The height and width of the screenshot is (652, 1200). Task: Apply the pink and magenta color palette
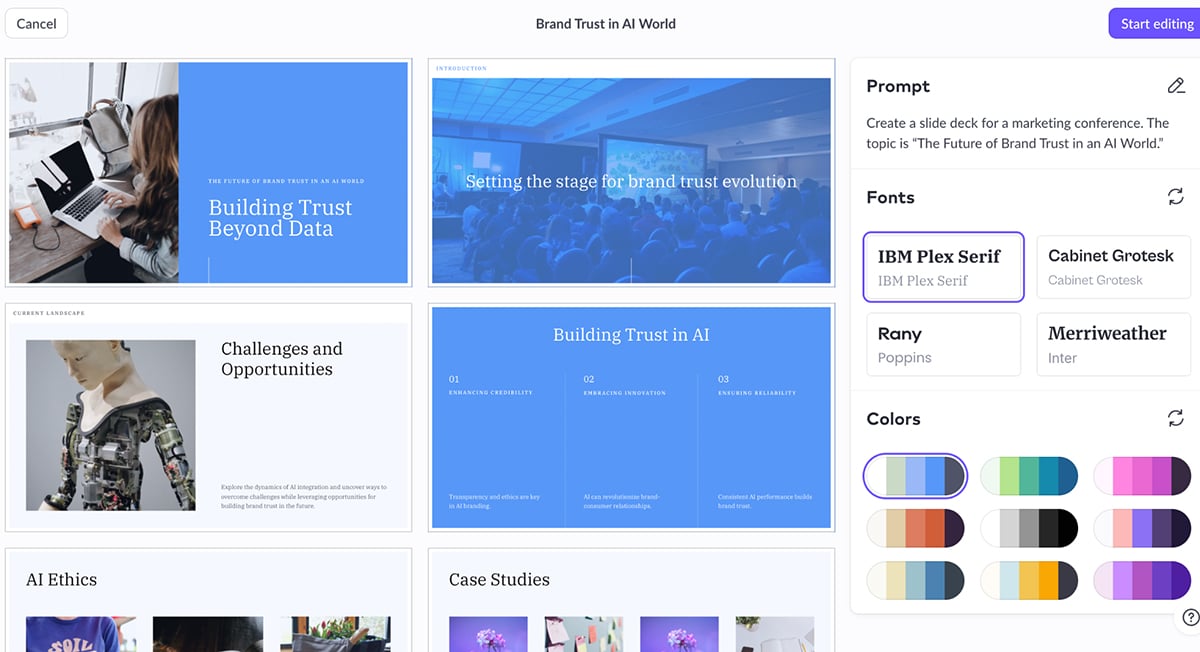(1142, 476)
